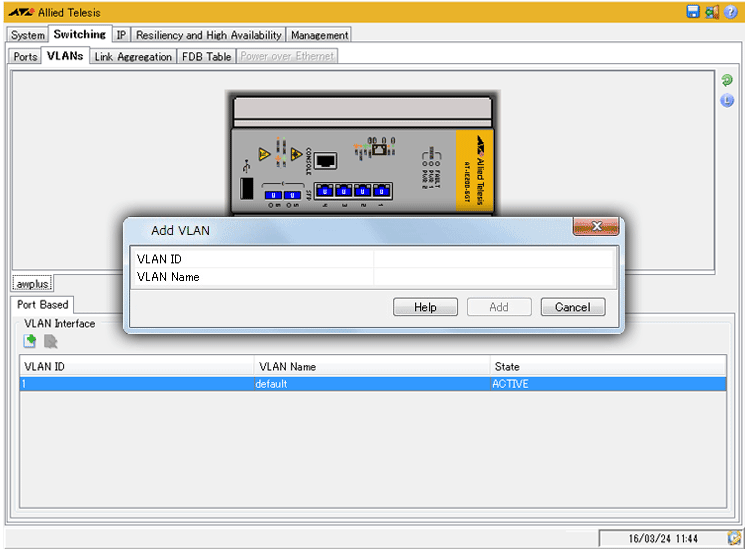Click the save configuration floppy icon
This screenshot has width=747, height=551.
(693, 12)
